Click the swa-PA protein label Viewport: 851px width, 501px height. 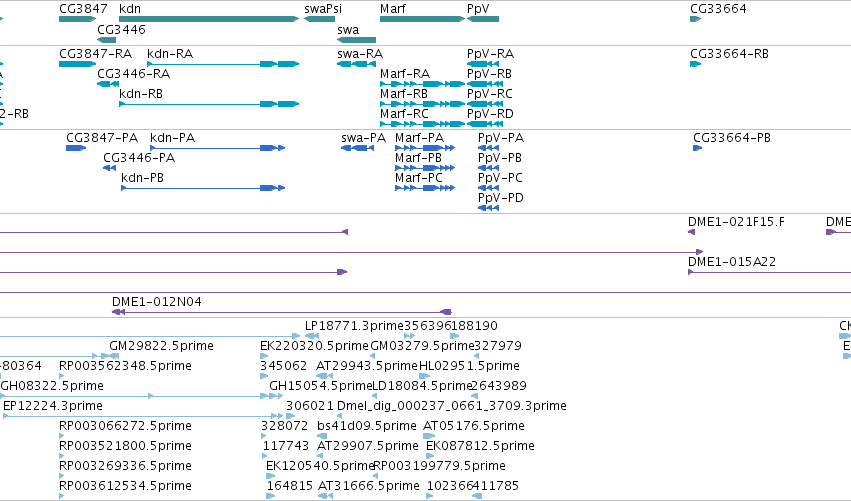[363, 138]
